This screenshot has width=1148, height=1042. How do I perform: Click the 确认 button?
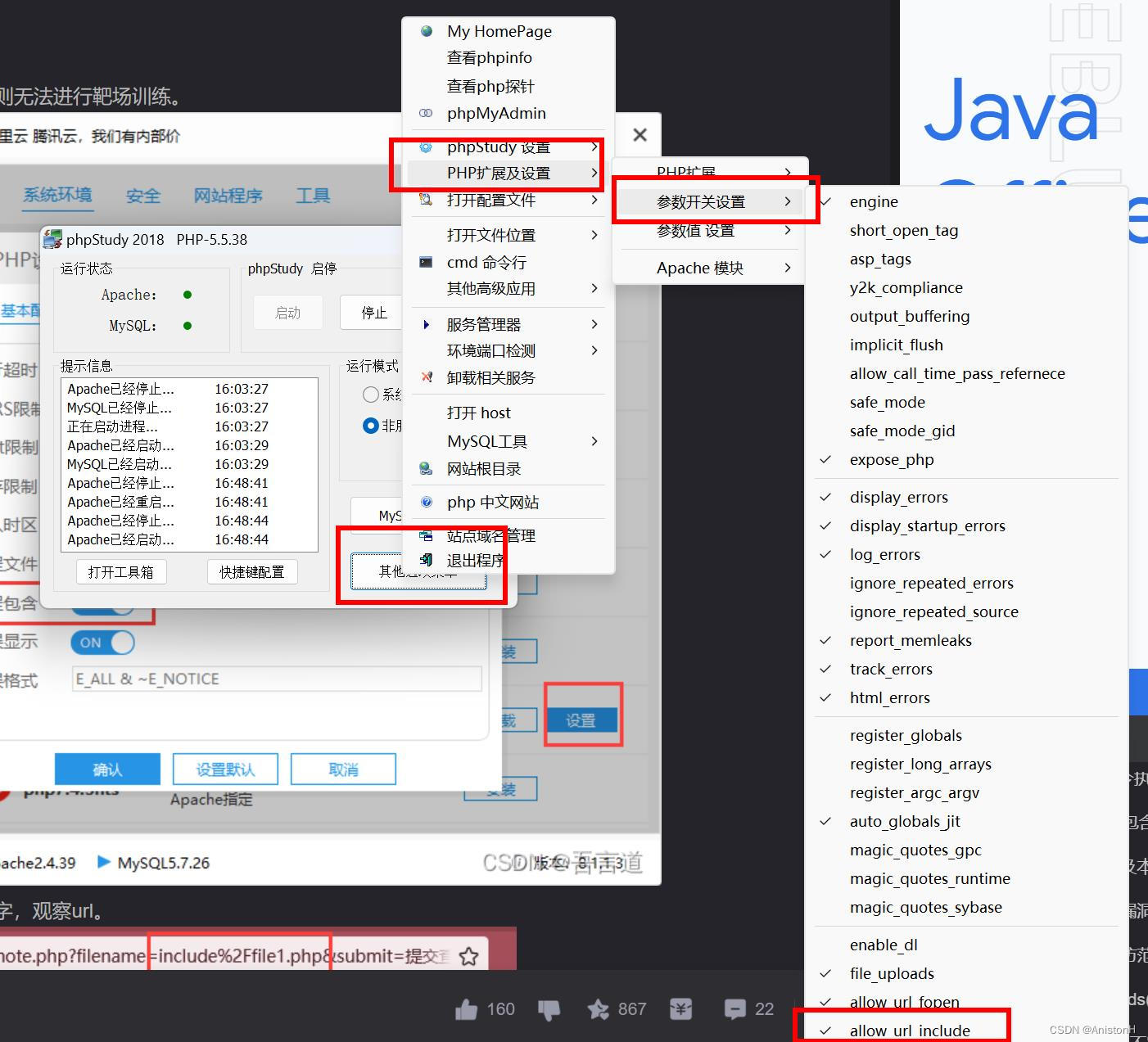point(107,769)
